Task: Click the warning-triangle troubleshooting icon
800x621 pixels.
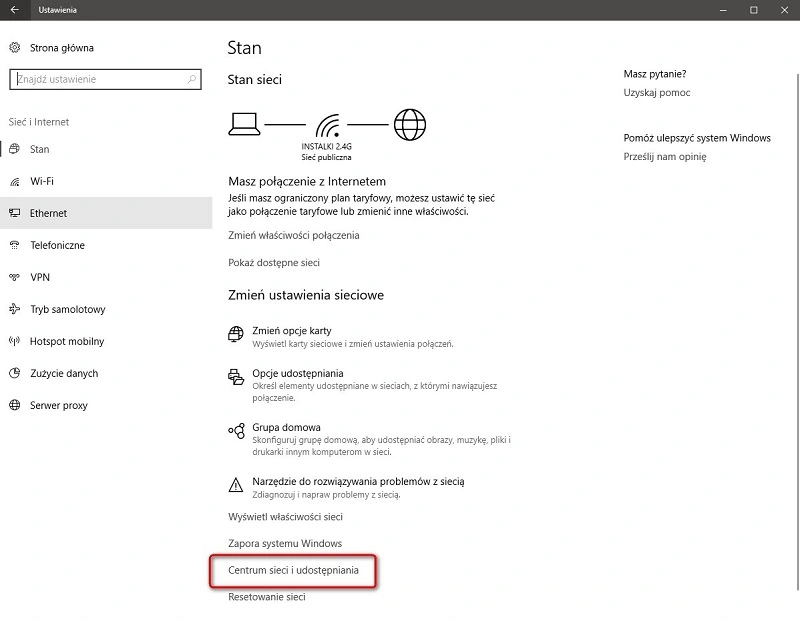Action: coord(236,483)
